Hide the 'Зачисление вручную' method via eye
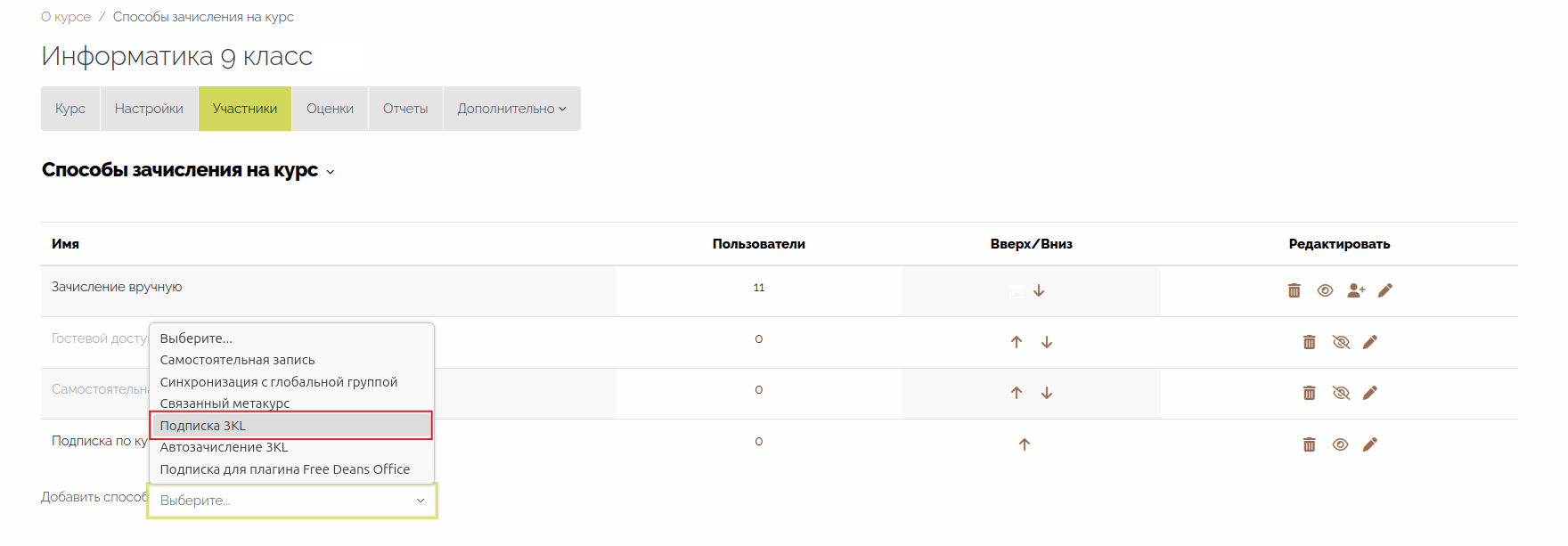 pos(1325,290)
